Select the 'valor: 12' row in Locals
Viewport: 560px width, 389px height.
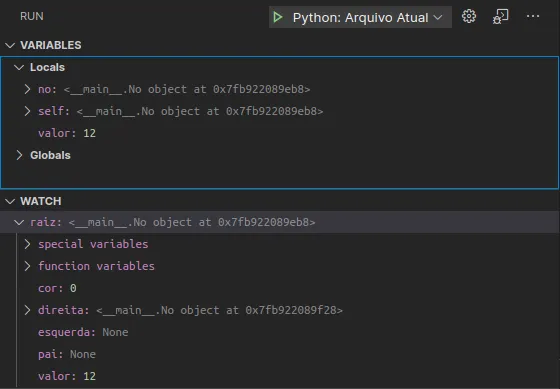280,133
